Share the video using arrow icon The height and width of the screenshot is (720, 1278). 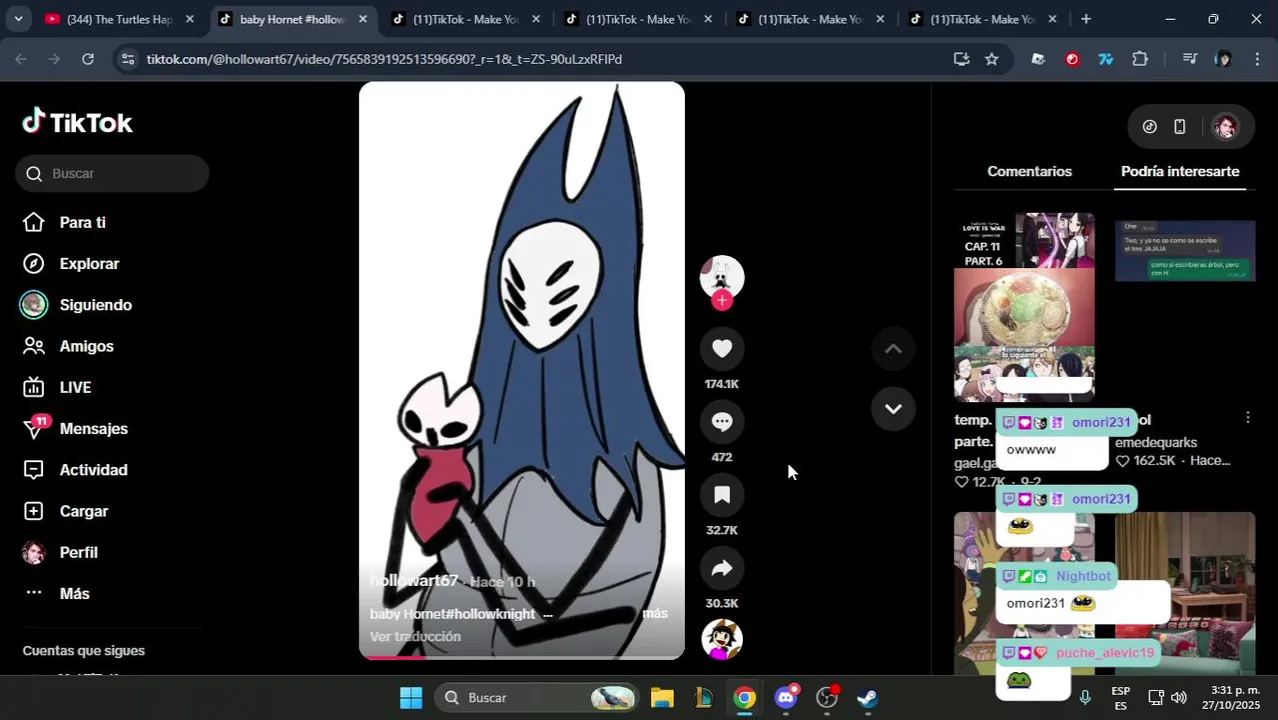click(722, 568)
